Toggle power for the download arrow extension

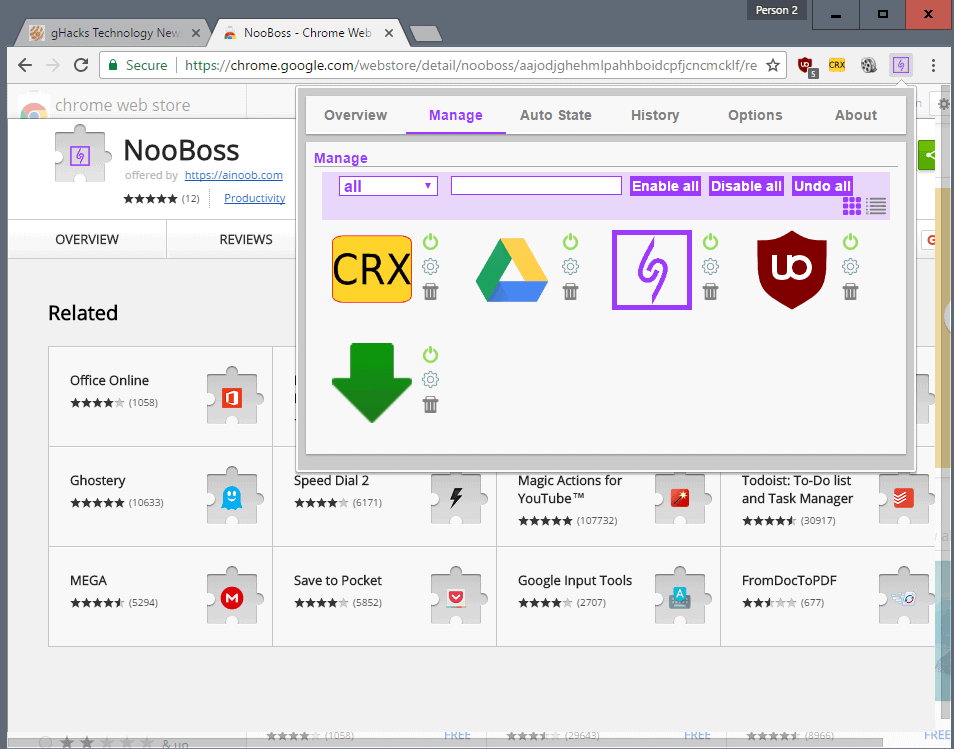point(430,354)
